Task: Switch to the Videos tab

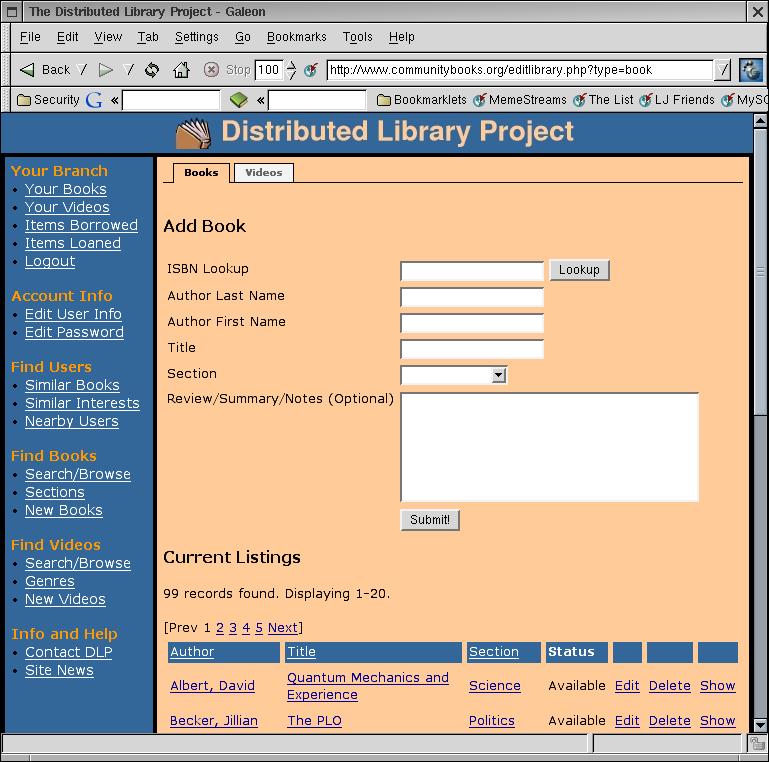Action: click(x=264, y=173)
